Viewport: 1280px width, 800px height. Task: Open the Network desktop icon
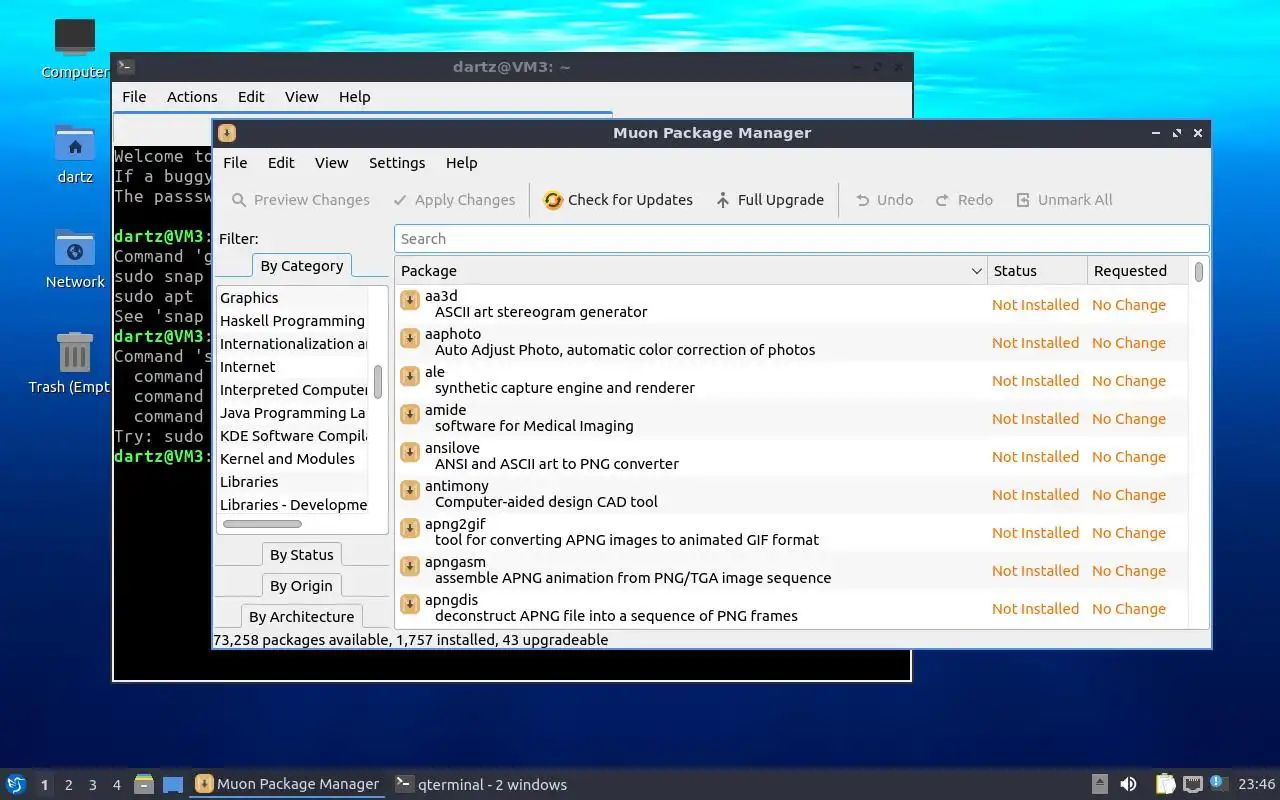pos(75,259)
